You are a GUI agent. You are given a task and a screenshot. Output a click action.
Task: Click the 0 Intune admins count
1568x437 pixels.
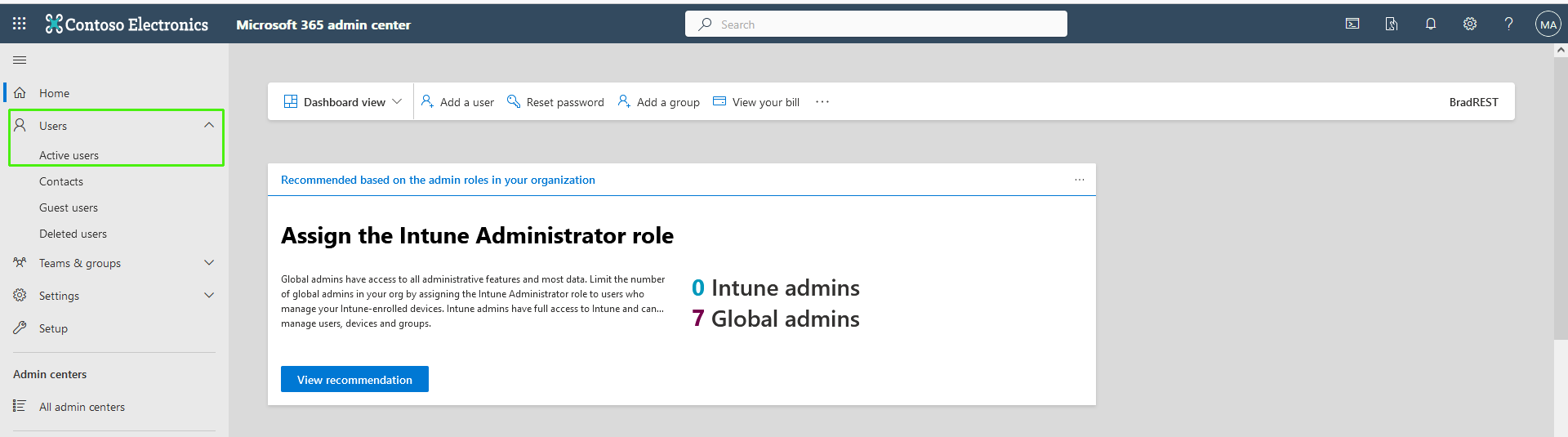click(x=776, y=288)
